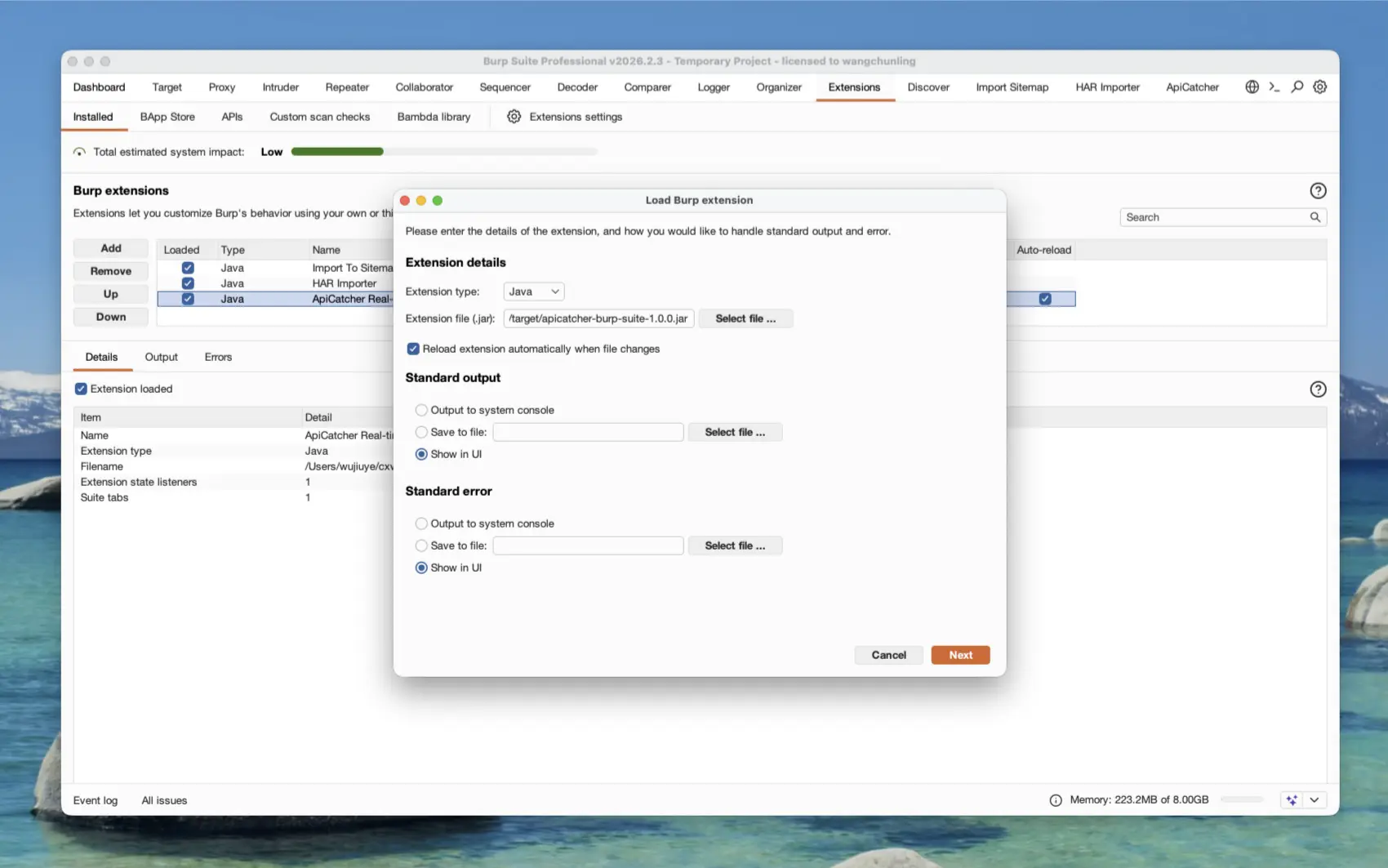The image size is (1388, 868).
Task: Switch to the BApp Store tab
Action: 167,117
